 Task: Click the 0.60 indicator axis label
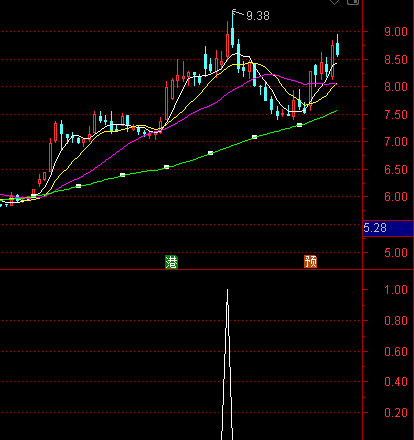(x=396, y=352)
